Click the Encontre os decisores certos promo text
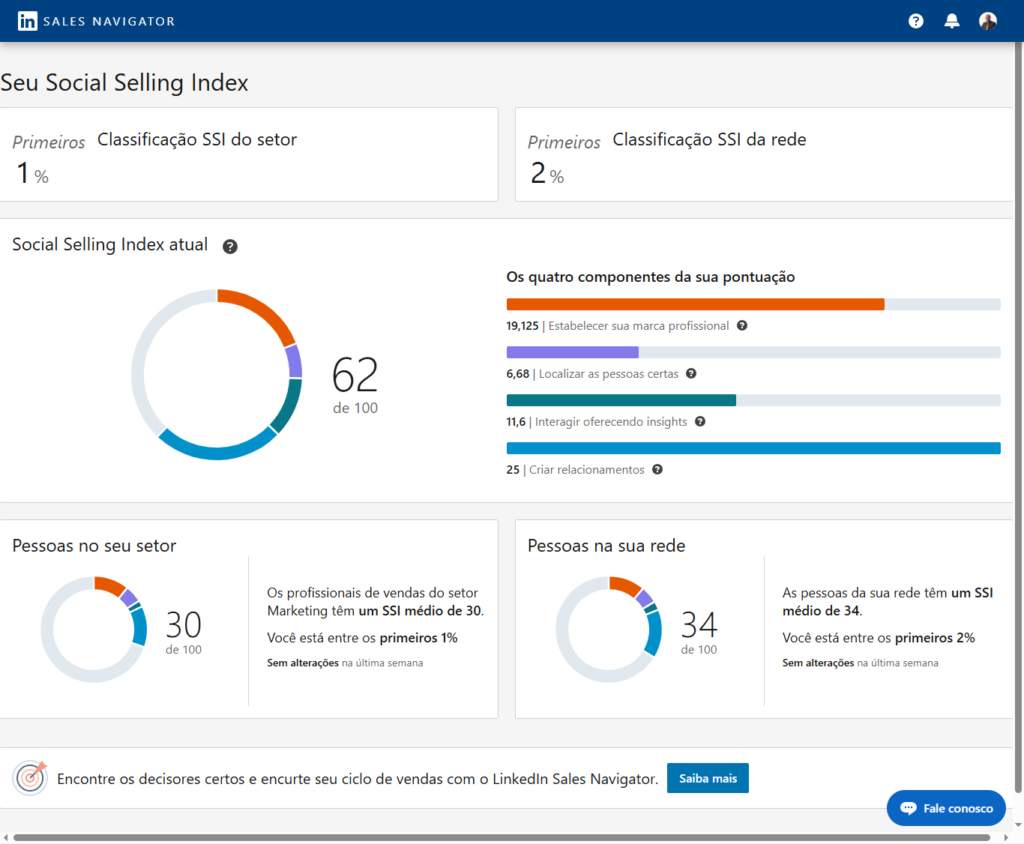This screenshot has width=1024, height=844. click(357, 779)
